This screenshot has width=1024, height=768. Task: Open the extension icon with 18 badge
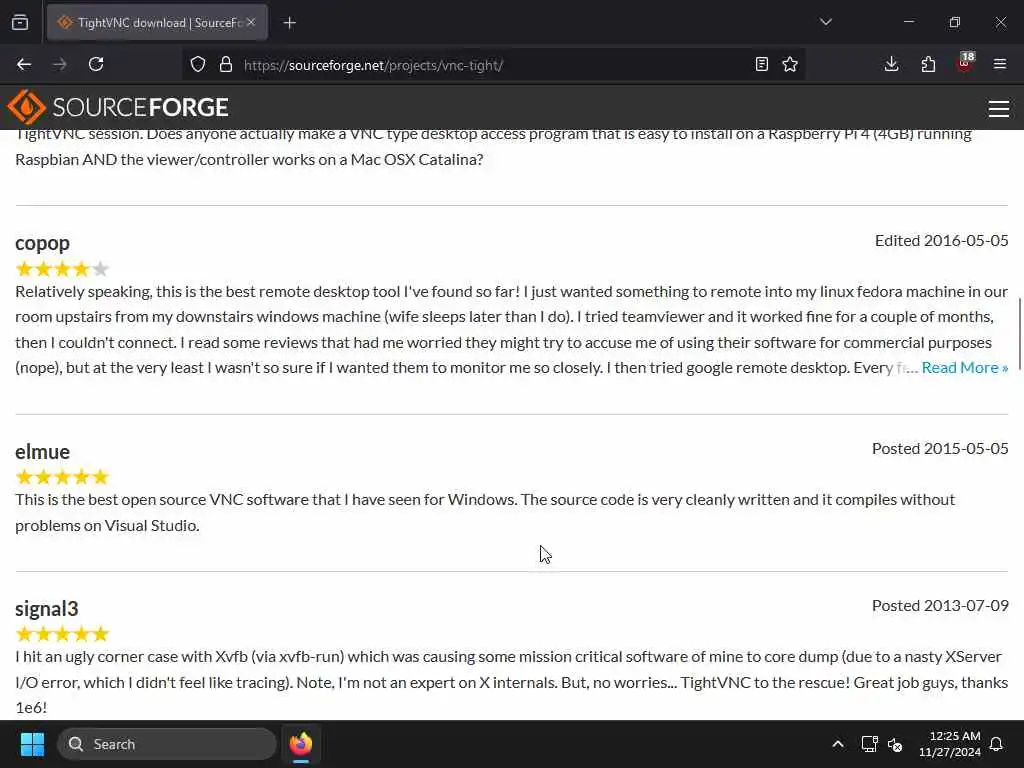[x=965, y=62]
